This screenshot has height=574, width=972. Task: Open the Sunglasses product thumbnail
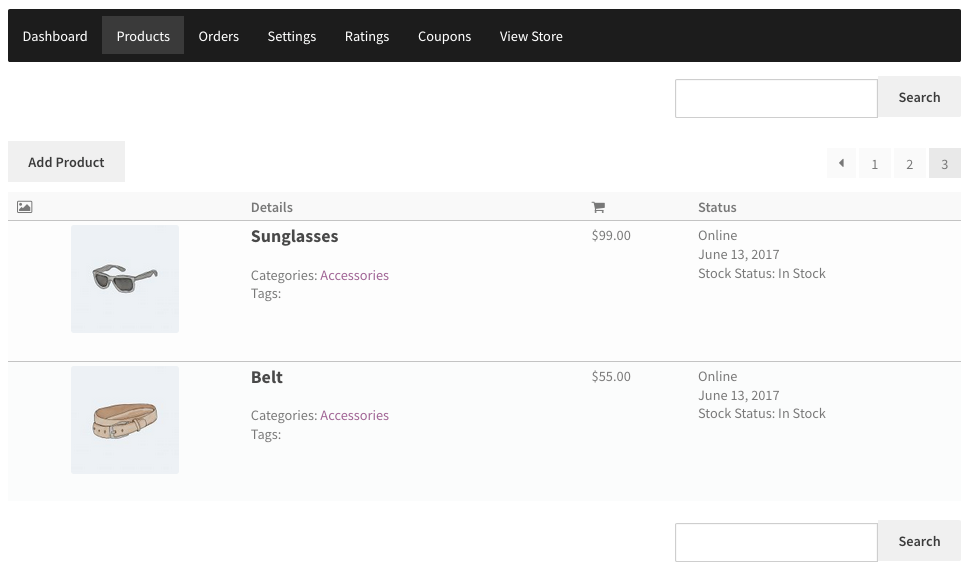tap(125, 279)
